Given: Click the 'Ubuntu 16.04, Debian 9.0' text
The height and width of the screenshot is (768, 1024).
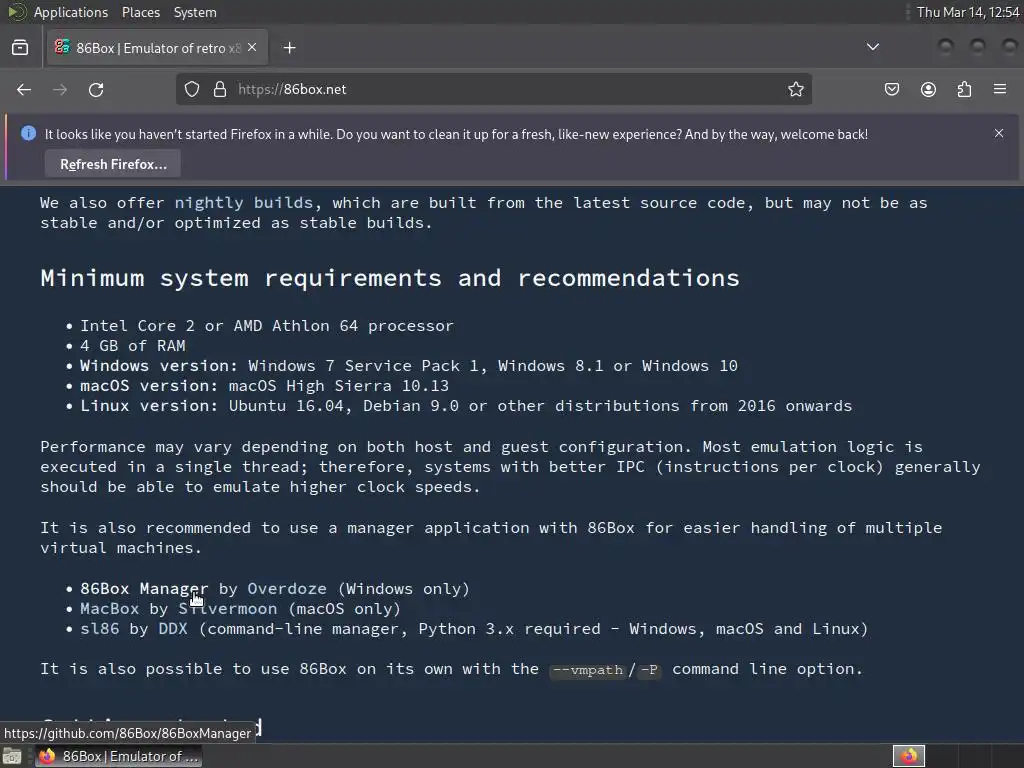Looking at the screenshot, I should pyautogui.click(x=344, y=406).
